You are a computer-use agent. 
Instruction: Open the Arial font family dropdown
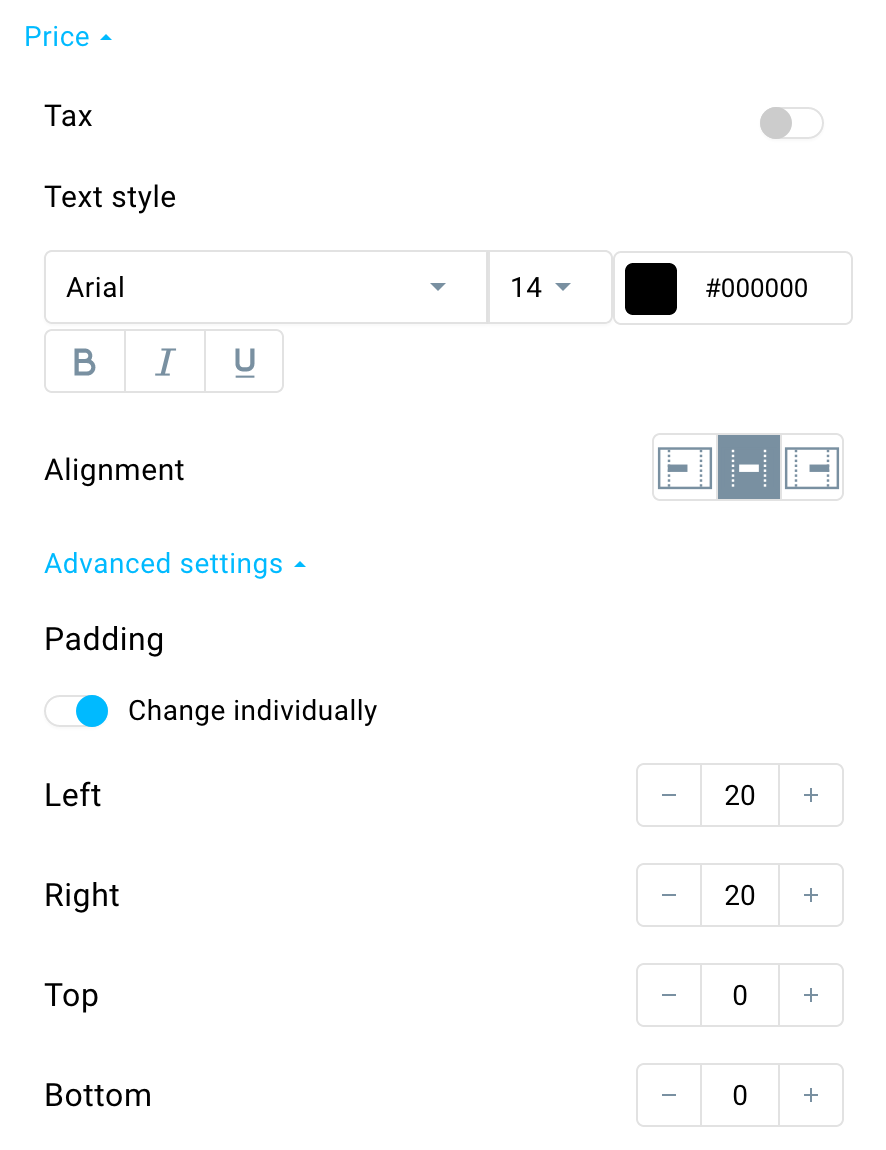tap(266, 287)
